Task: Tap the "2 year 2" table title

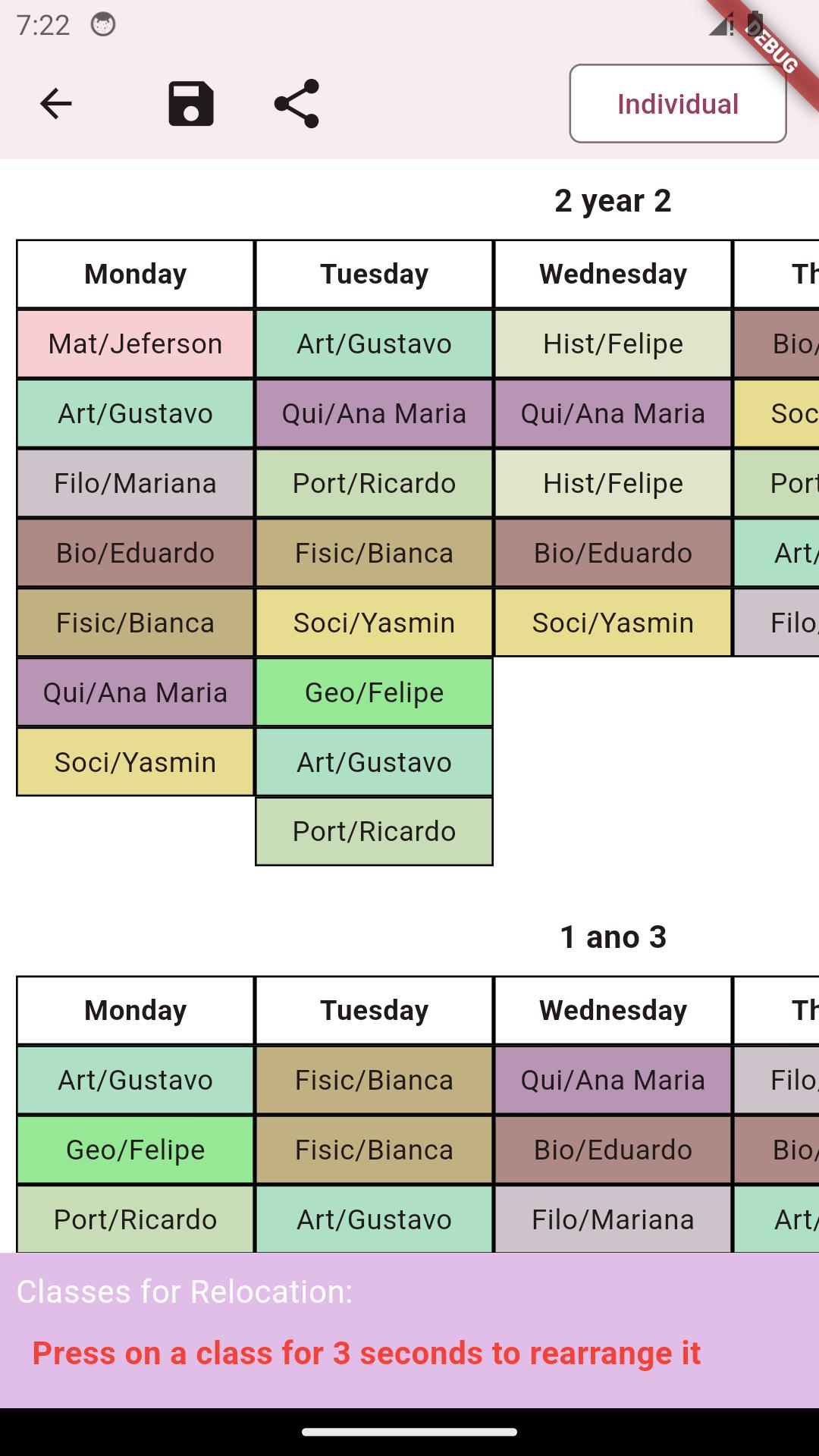Action: point(613,201)
